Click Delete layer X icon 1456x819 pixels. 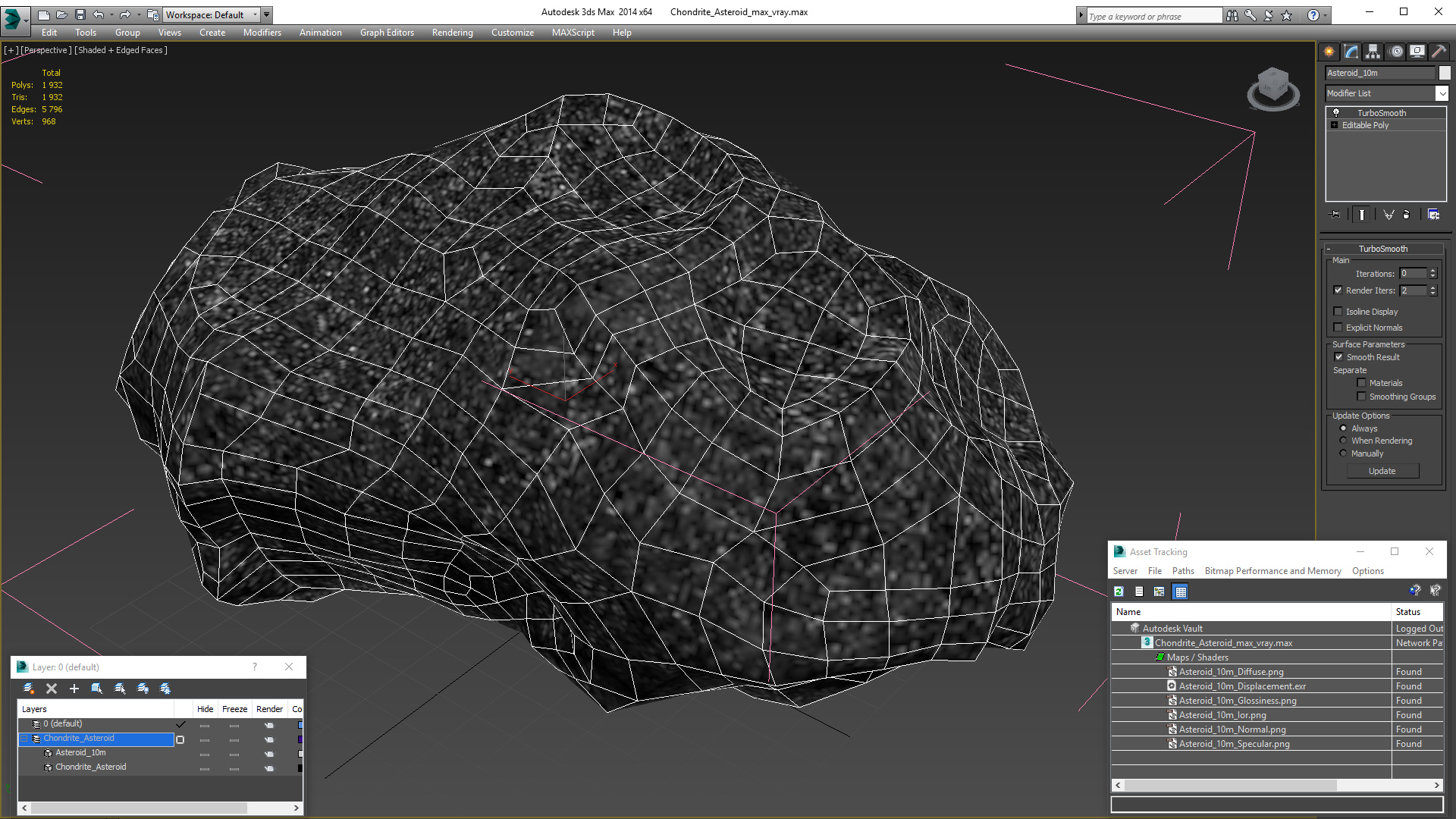coord(52,689)
